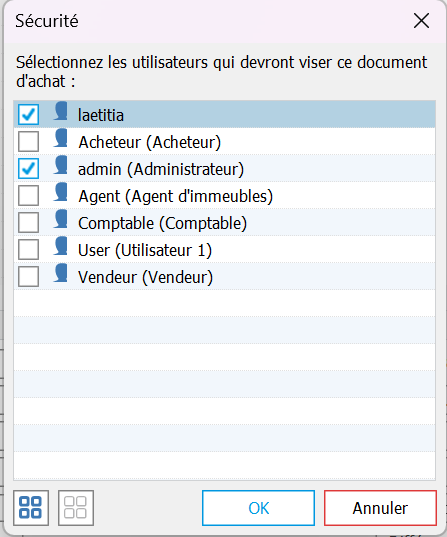The width and height of the screenshot is (447, 537).
Task: Check the Vendeur (Vendeur) checkbox
Action: click(x=28, y=277)
